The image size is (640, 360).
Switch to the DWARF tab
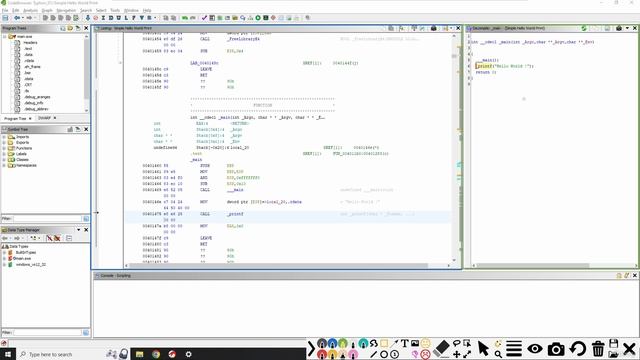44,118
